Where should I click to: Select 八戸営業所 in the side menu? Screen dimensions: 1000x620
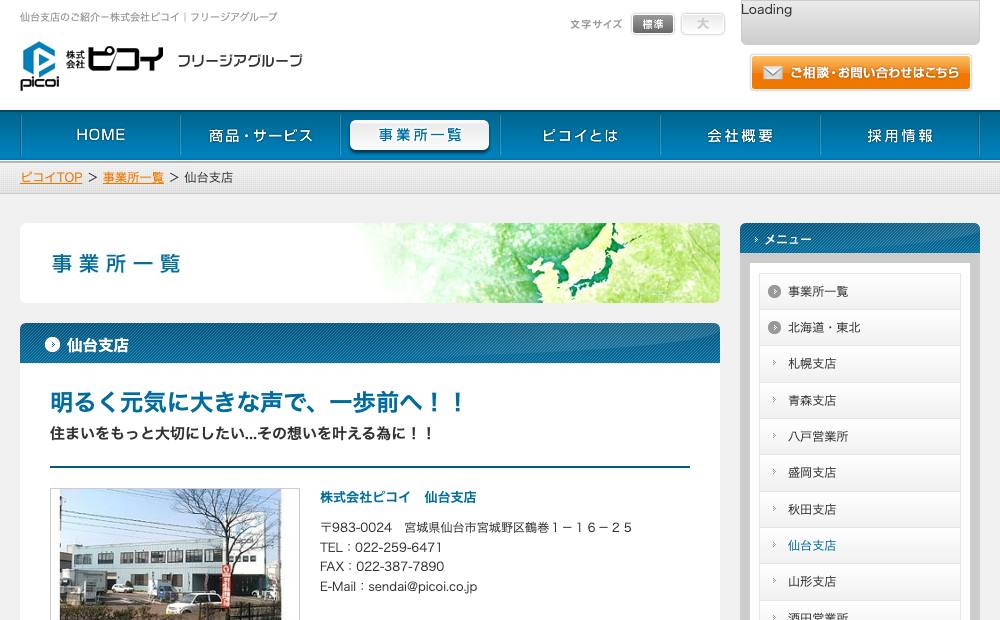[x=860, y=436]
